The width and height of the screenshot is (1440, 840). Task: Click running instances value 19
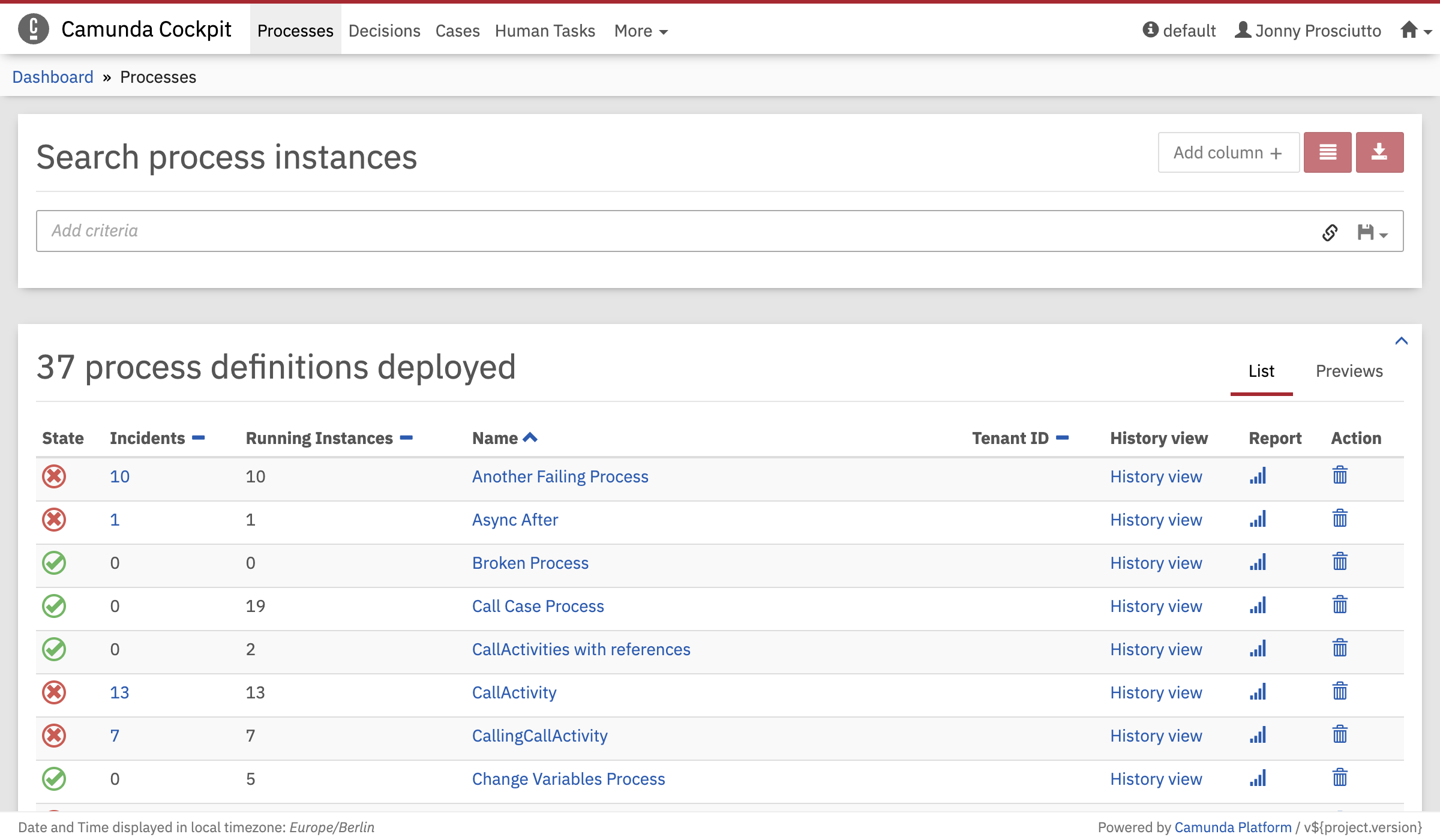coord(255,606)
